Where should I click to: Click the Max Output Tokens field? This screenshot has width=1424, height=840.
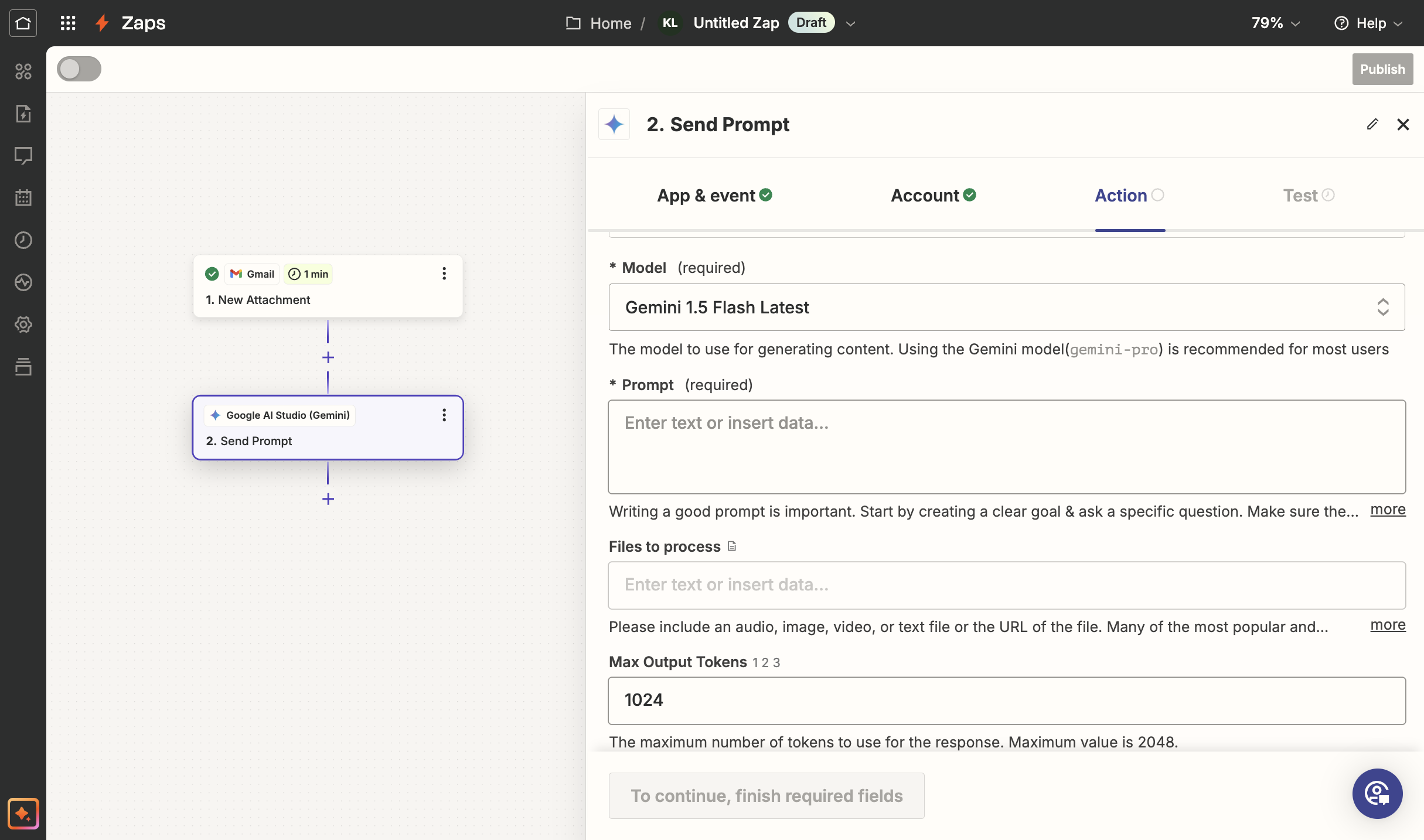click(1007, 701)
